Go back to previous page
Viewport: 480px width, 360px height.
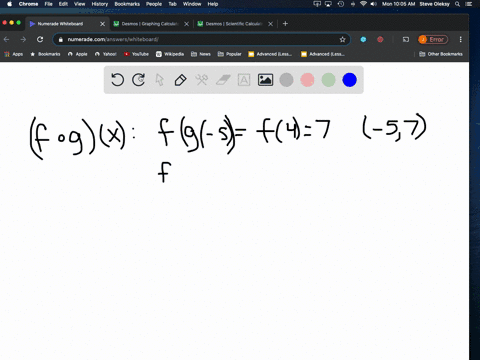[x=6, y=39]
